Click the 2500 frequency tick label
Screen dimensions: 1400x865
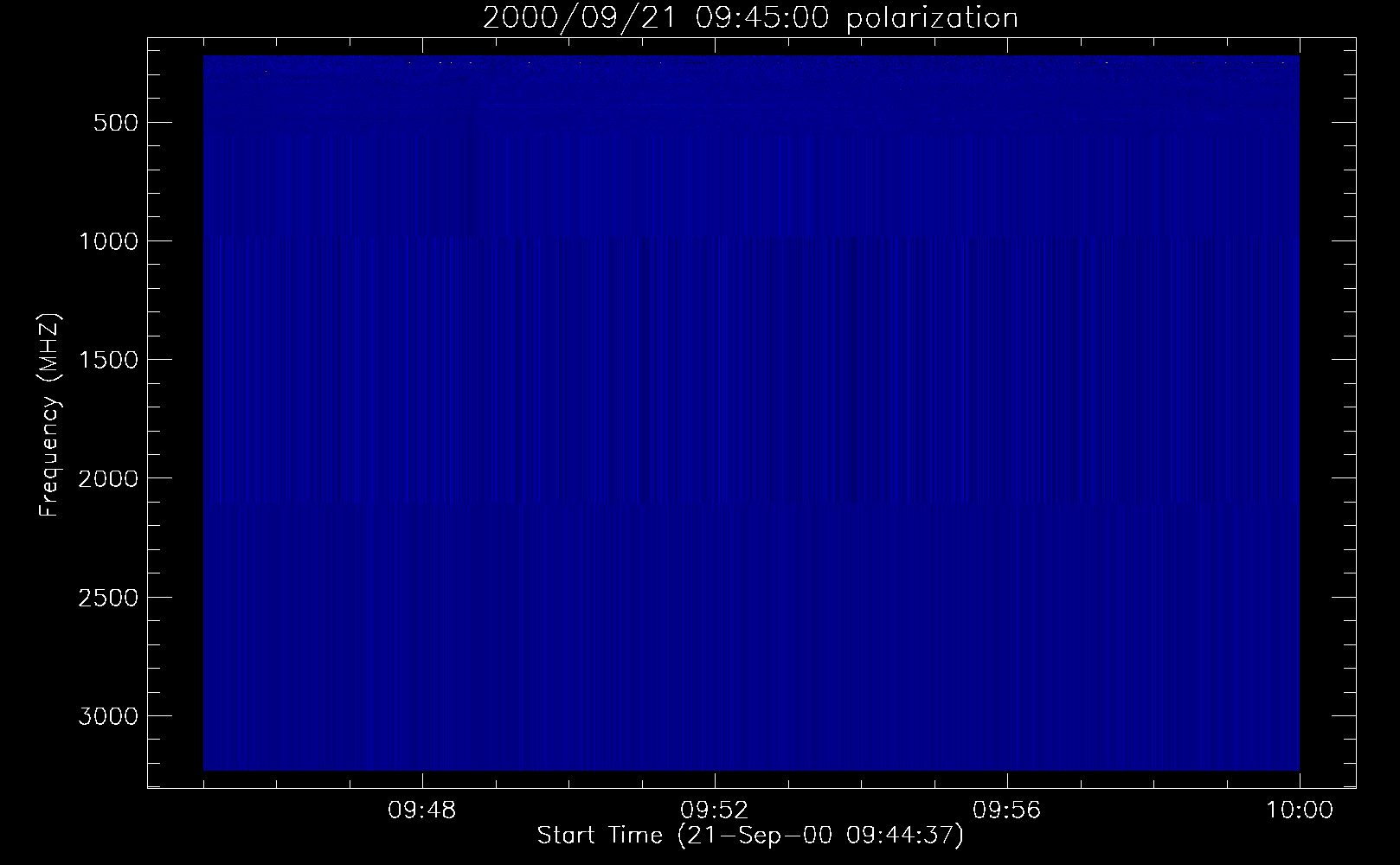pos(108,598)
